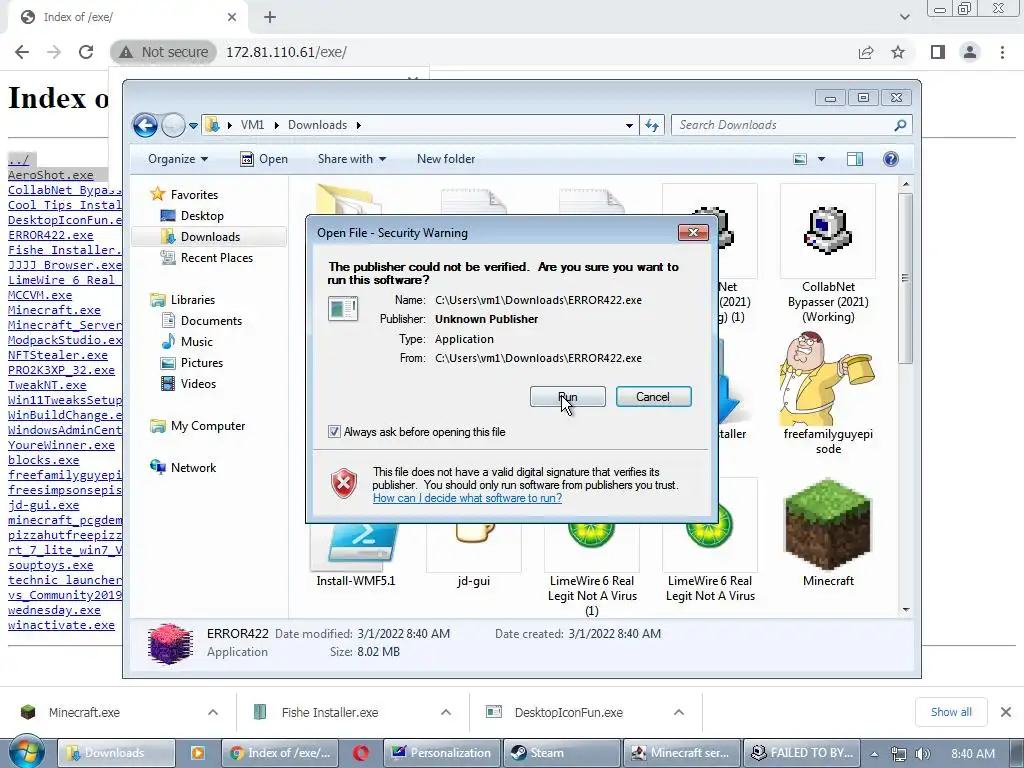
Task: Open a new Chrome tab
Action: pyautogui.click(x=270, y=17)
